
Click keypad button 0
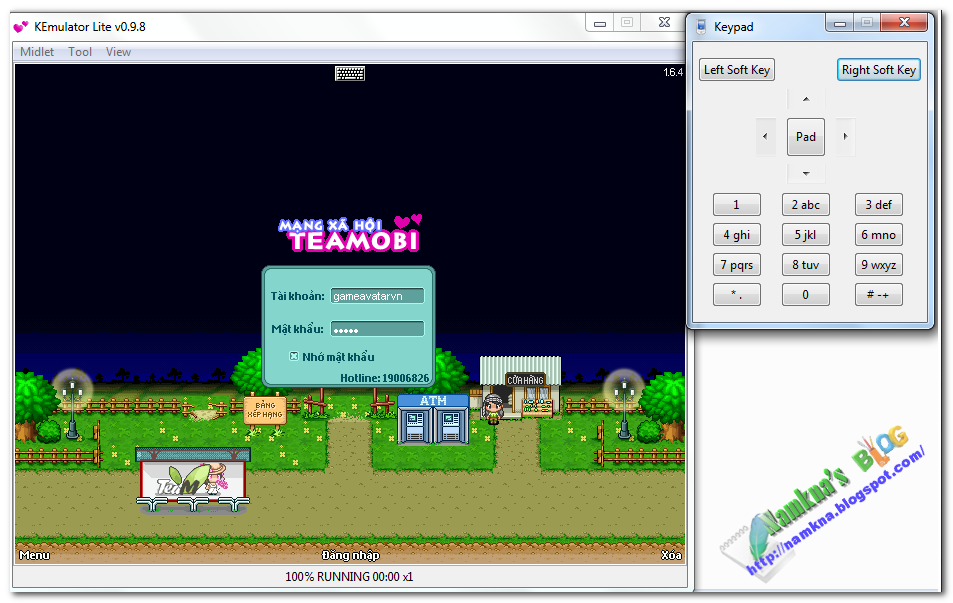[x=806, y=295]
